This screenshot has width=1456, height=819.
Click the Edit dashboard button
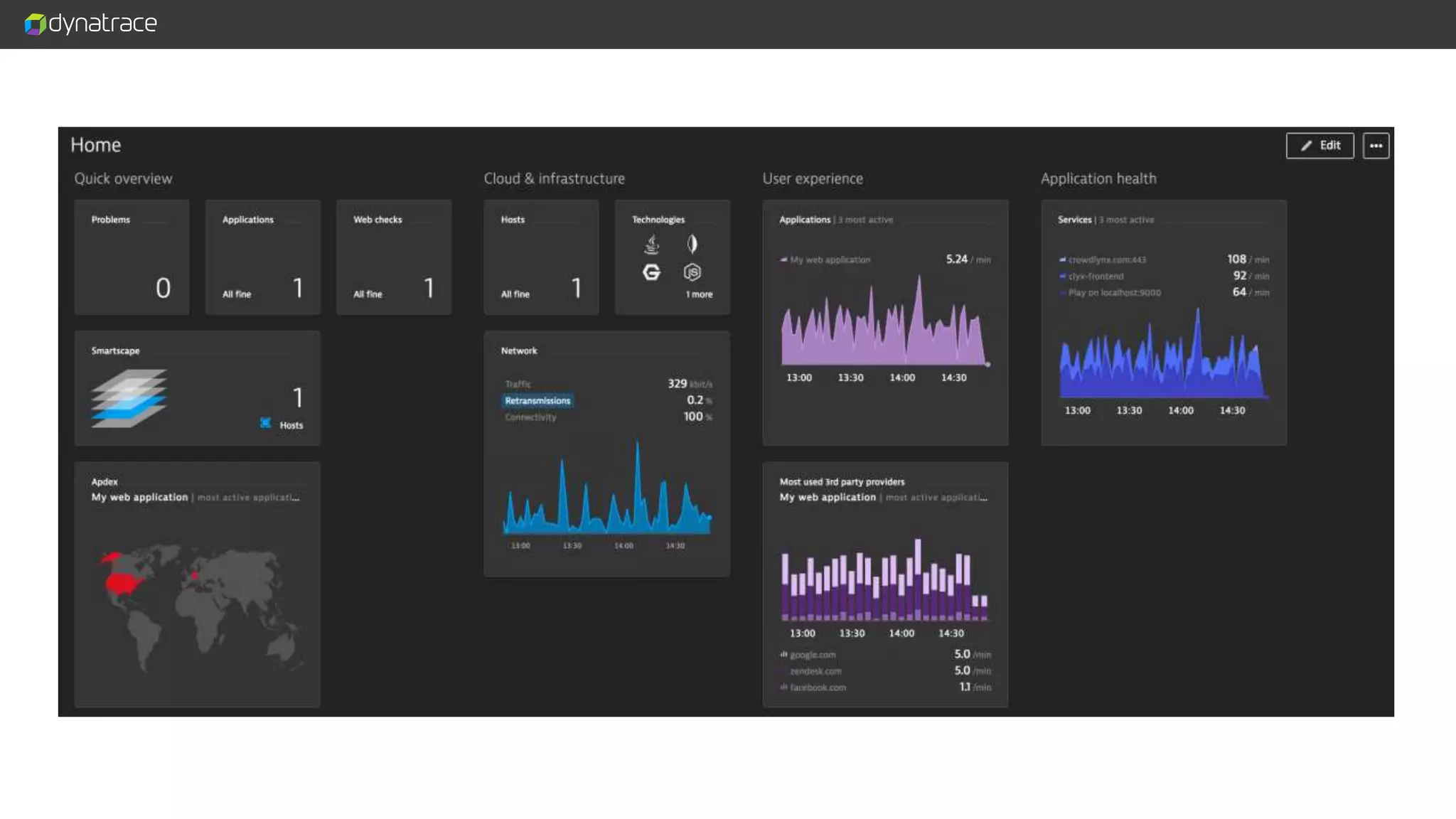coord(1319,146)
